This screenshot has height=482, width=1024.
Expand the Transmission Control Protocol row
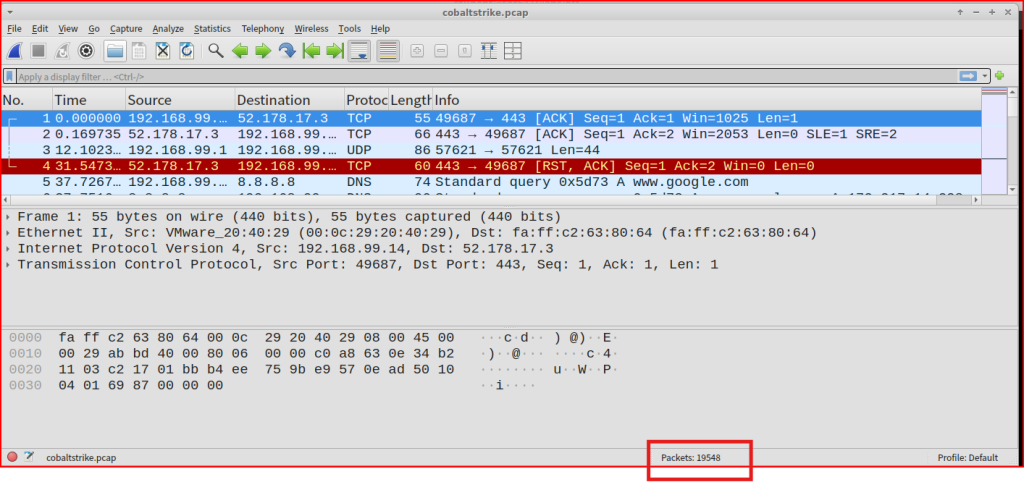tap(9, 265)
